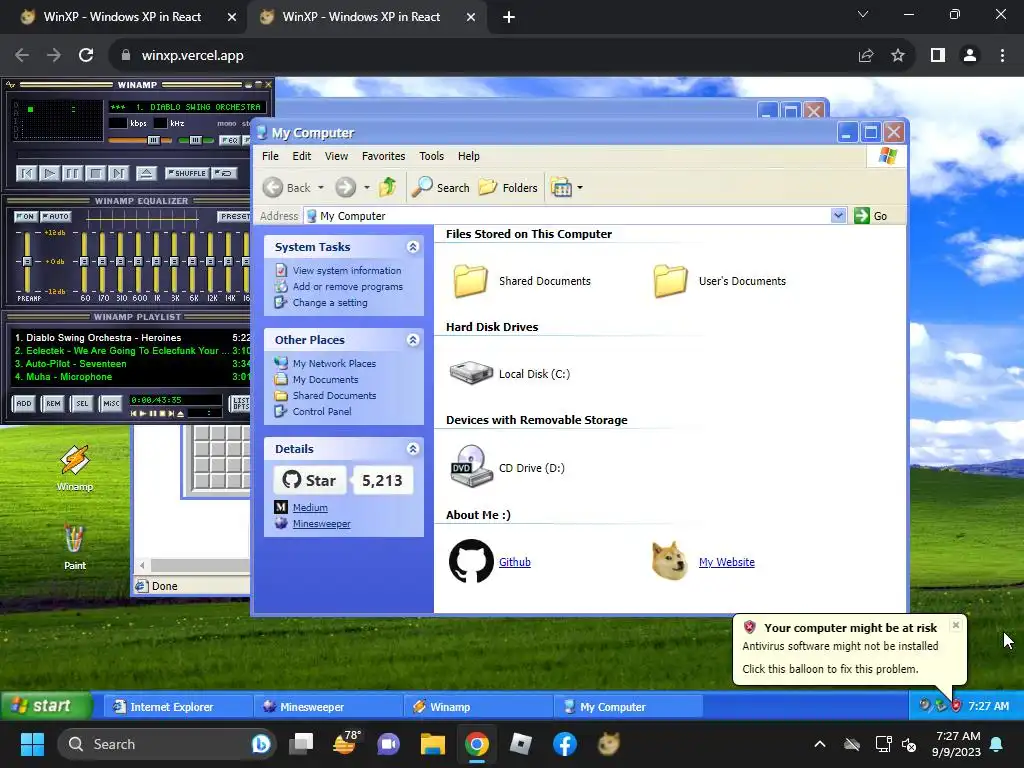Open the Favorites menu
The width and height of the screenshot is (1024, 768).
point(383,156)
